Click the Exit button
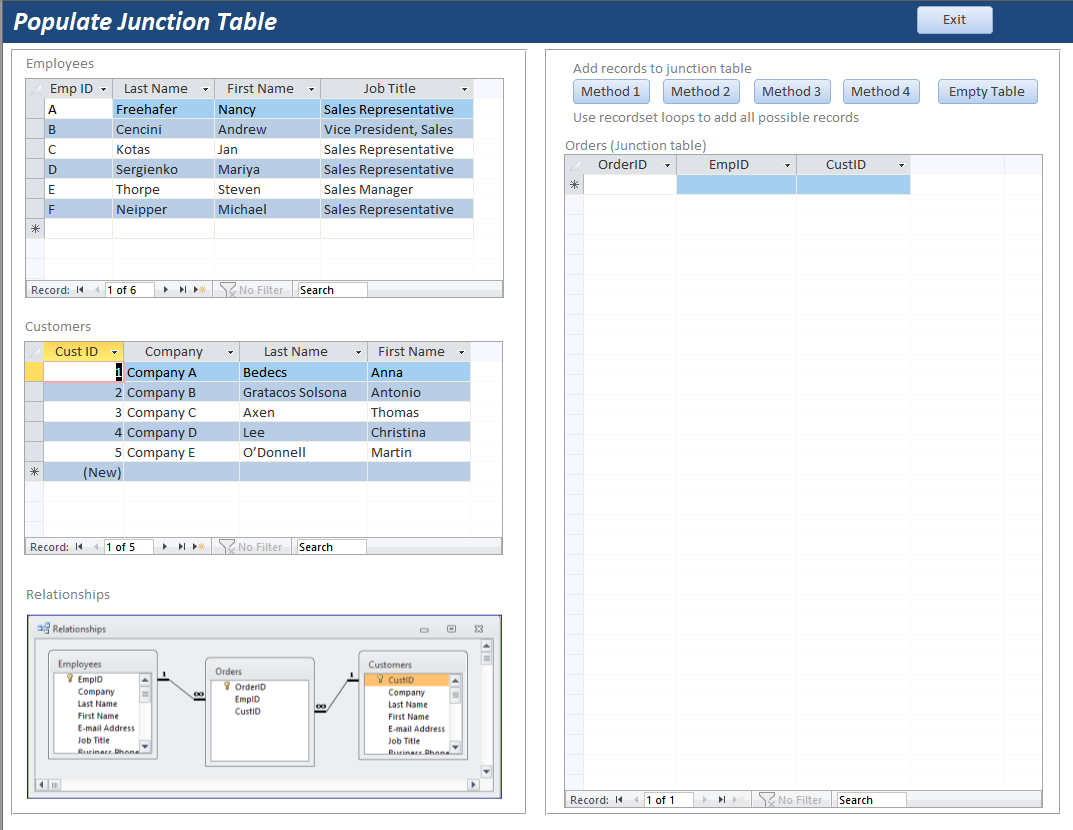This screenshot has height=830, width=1073. pos(954,19)
